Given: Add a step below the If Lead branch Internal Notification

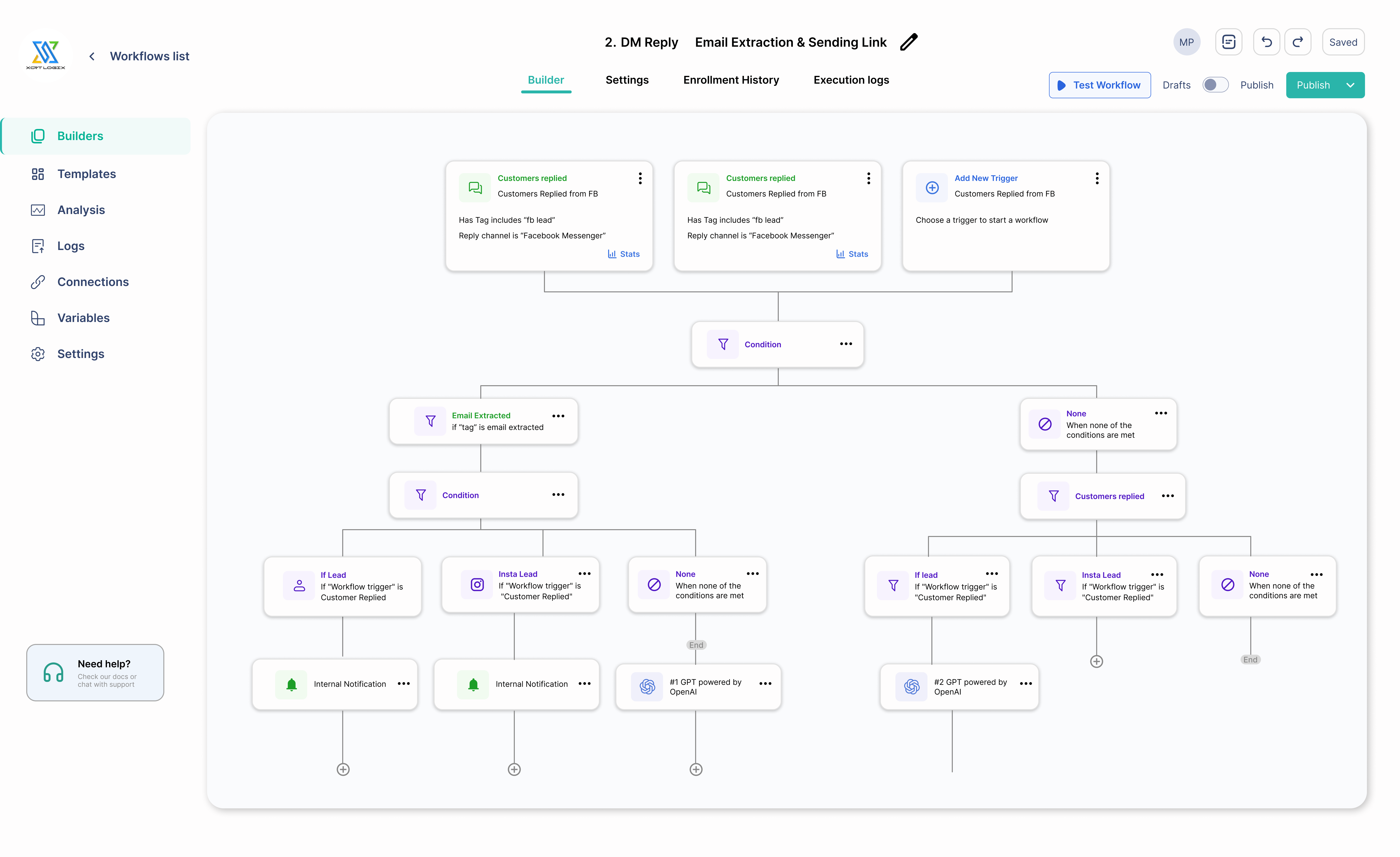Looking at the screenshot, I should (x=343, y=769).
